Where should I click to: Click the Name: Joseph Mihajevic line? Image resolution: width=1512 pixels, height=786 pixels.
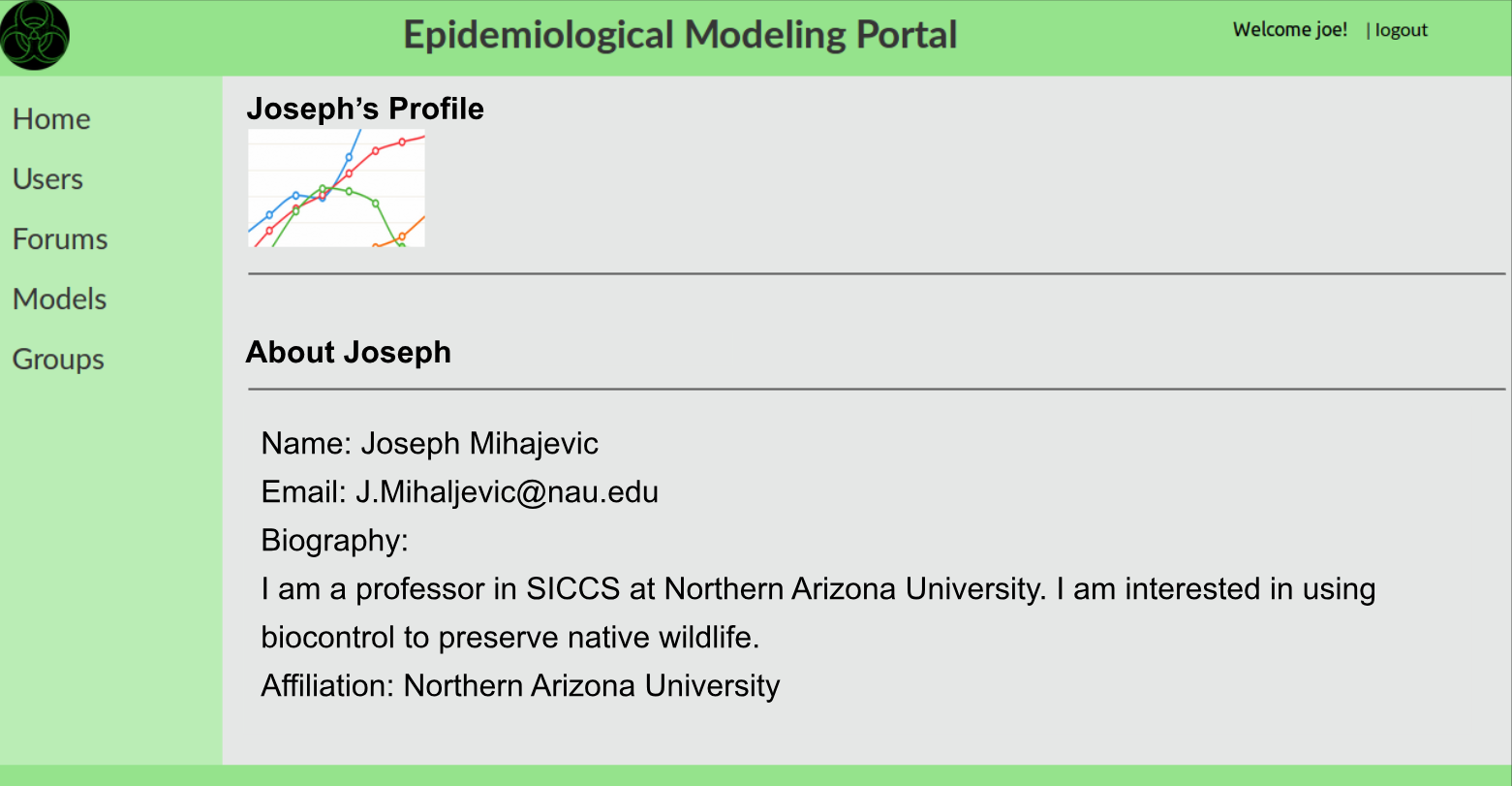point(430,444)
